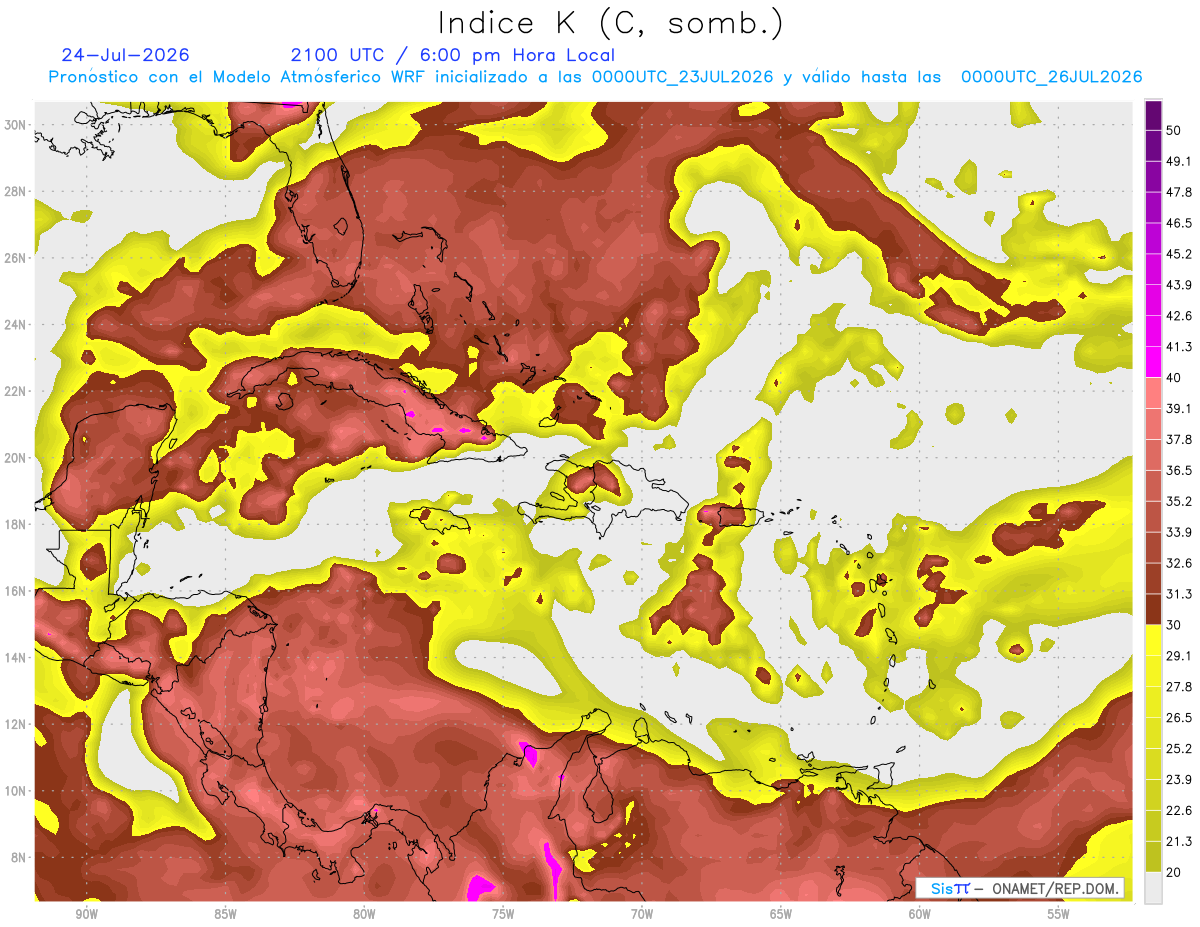Image resolution: width=1200 pixels, height=927 pixels.
Task: Click the colorbar label '32.6'
Action: tap(1180, 563)
